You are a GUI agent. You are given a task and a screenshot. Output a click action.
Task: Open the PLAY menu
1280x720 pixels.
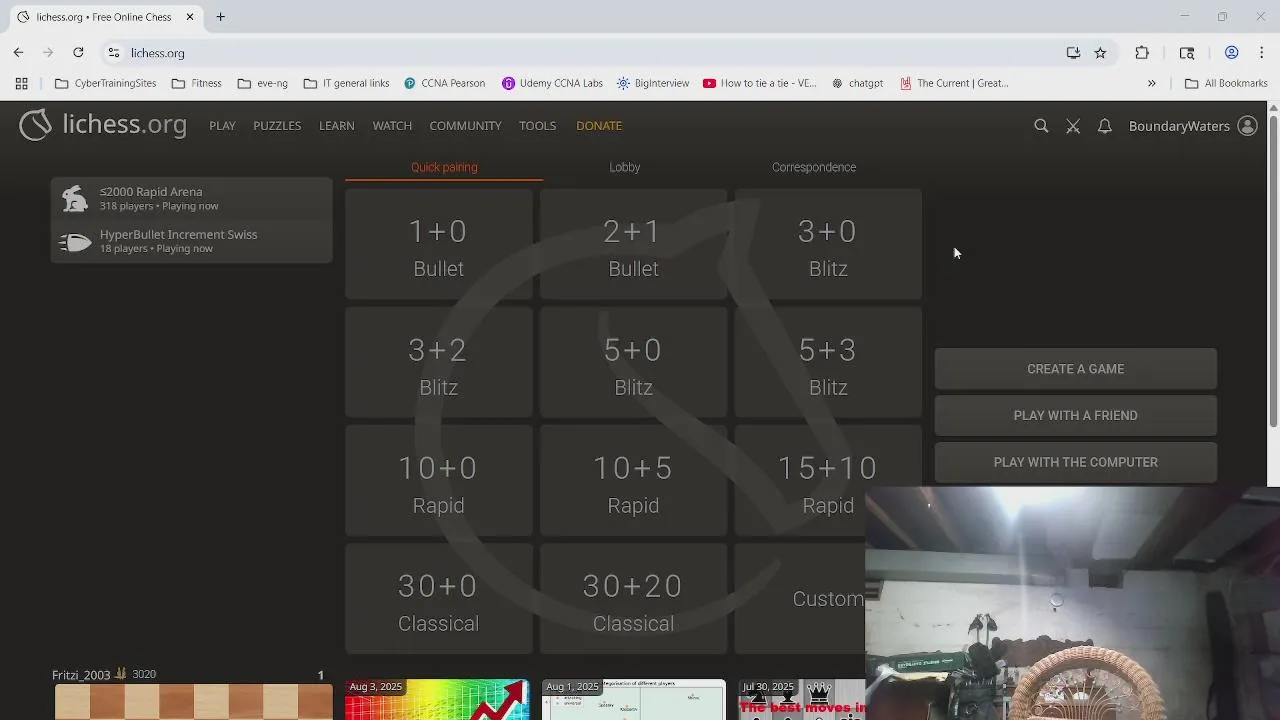pyautogui.click(x=222, y=126)
